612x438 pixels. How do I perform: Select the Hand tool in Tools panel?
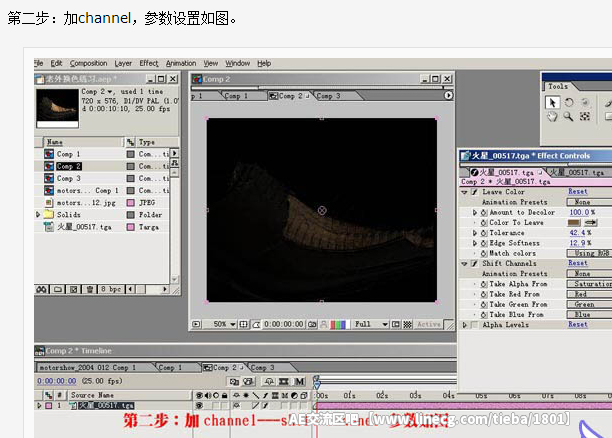(552, 116)
